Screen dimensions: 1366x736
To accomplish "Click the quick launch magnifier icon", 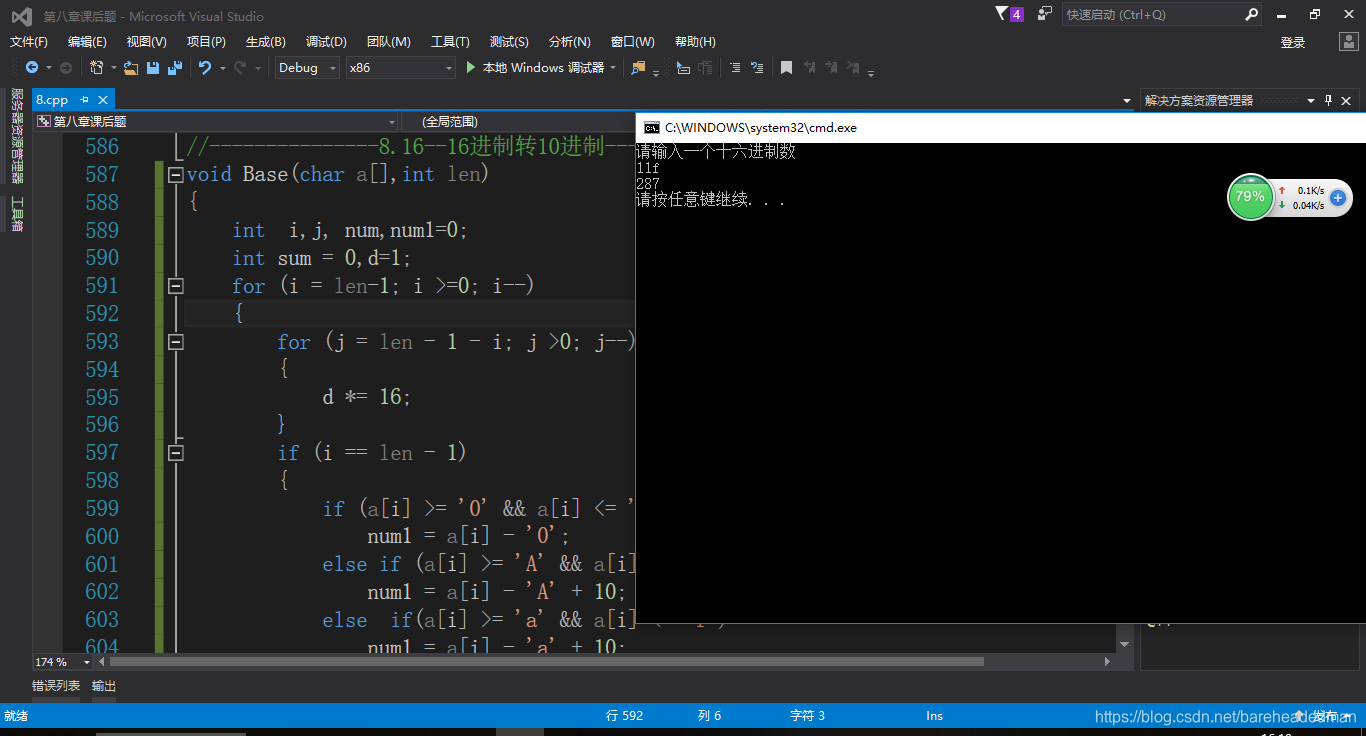I will click(x=1251, y=14).
